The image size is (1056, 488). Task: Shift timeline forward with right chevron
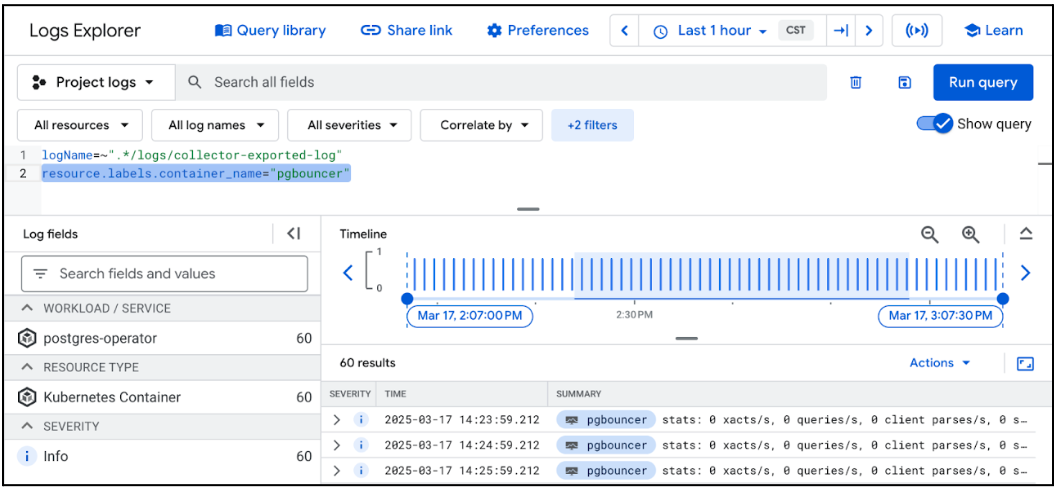[1025, 273]
